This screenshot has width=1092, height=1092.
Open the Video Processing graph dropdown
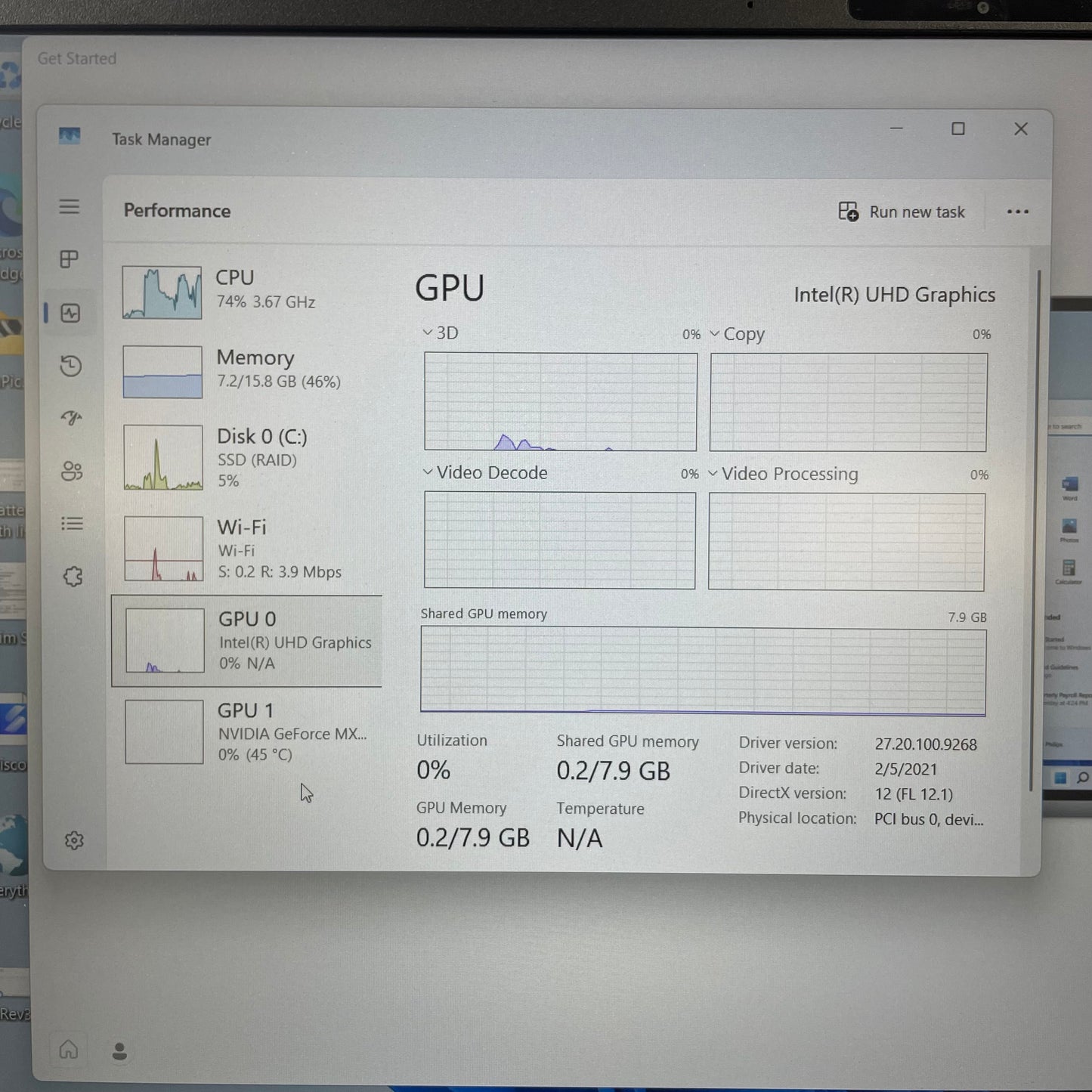pos(784,474)
